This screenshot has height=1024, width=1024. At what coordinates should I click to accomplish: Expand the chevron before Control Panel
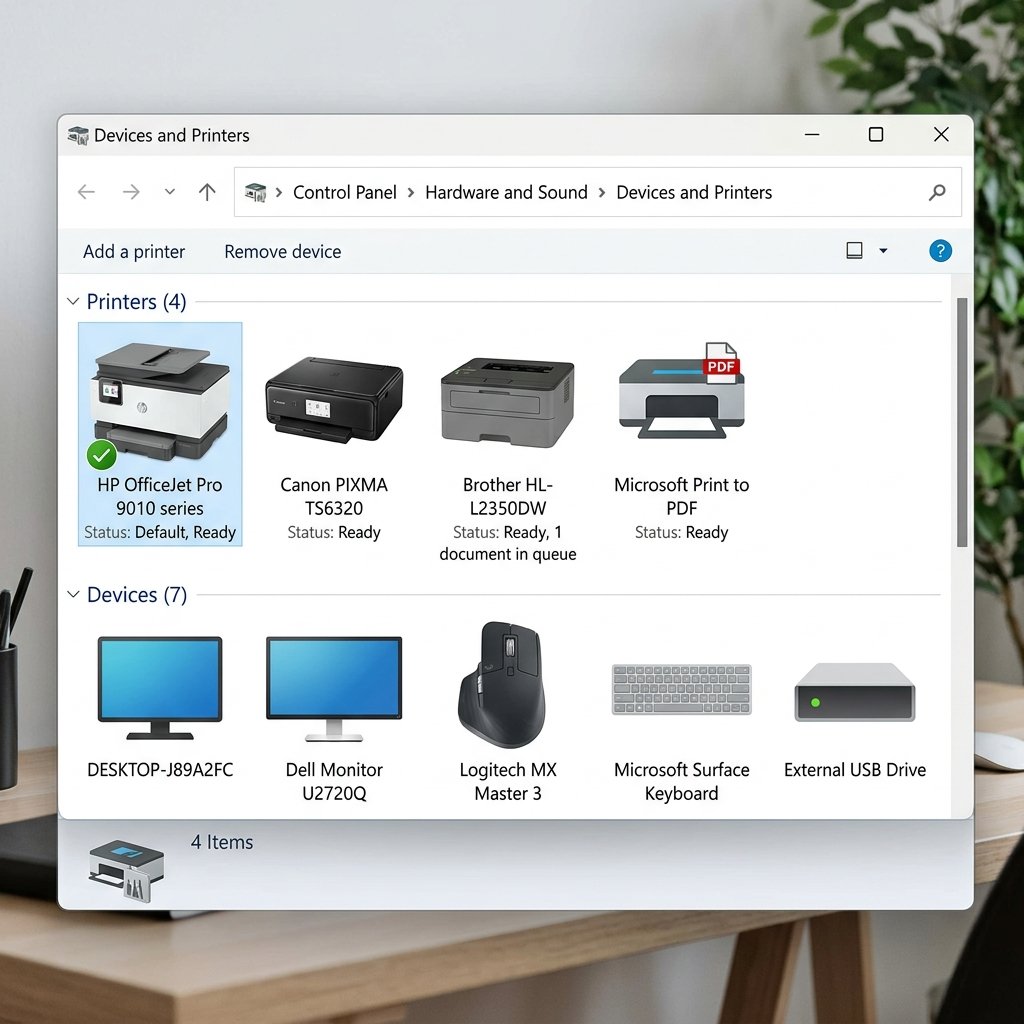pyautogui.click(x=279, y=192)
